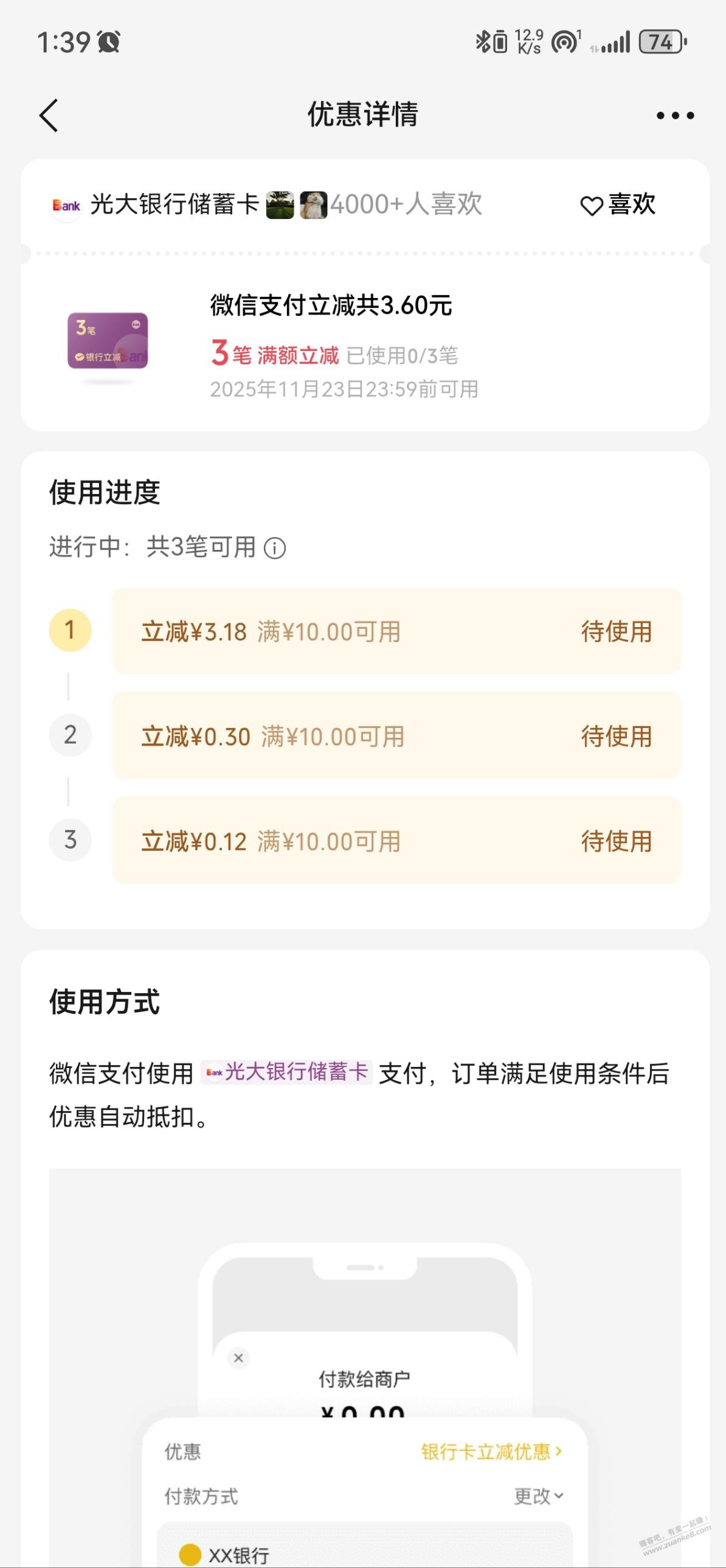This screenshot has height=1568, width=726.
Task: Select the 立减¥3.18 coupon row
Action: 397,632
